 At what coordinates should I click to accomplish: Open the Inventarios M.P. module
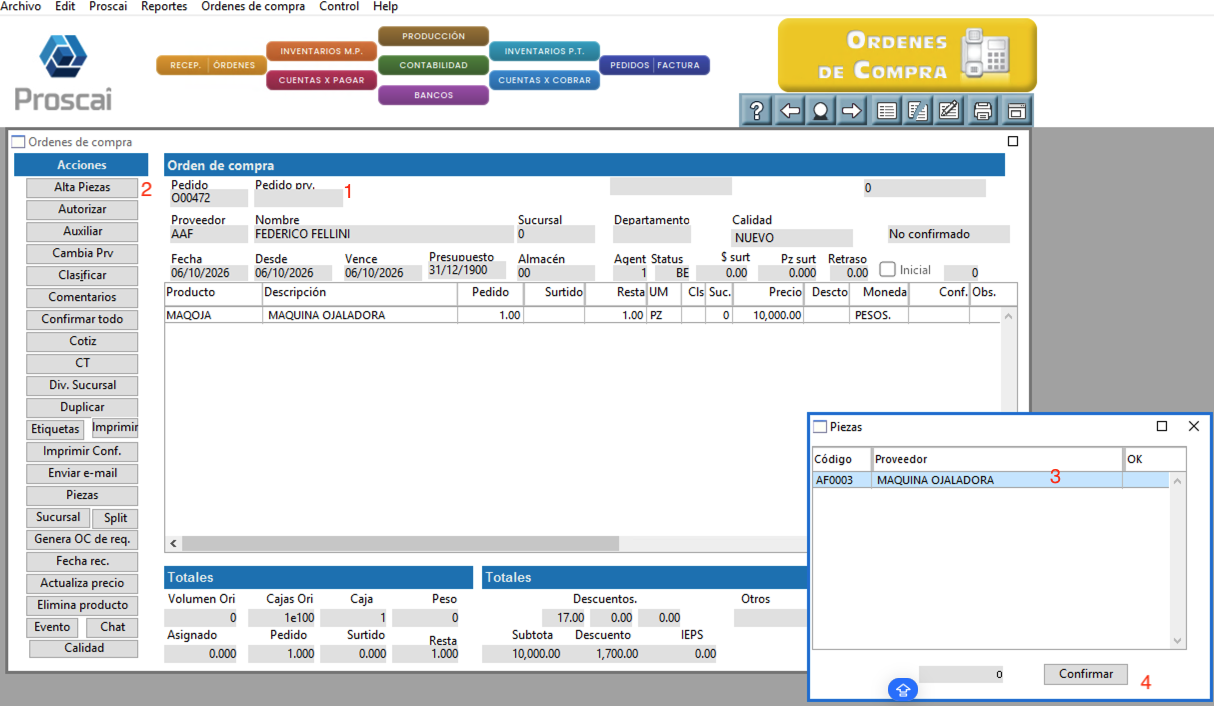tap(321, 51)
